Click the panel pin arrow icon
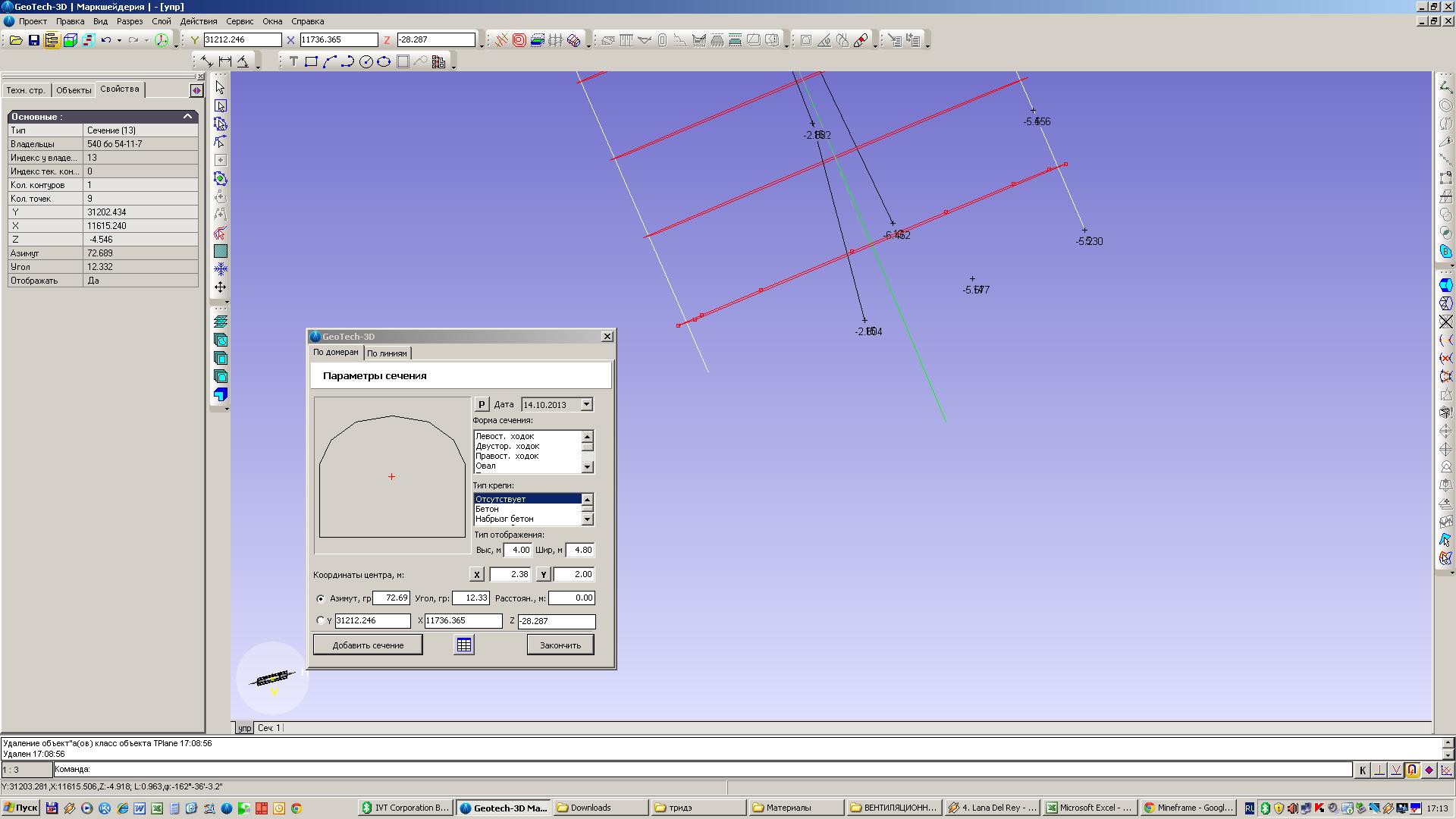The image size is (1456, 819). [196, 90]
